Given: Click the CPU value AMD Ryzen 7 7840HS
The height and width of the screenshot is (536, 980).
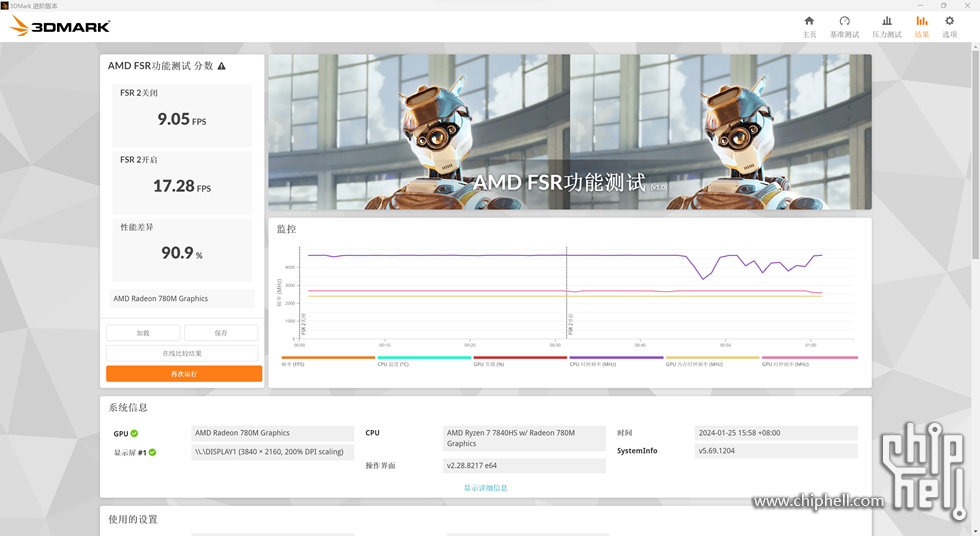Looking at the screenshot, I should tap(524, 438).
